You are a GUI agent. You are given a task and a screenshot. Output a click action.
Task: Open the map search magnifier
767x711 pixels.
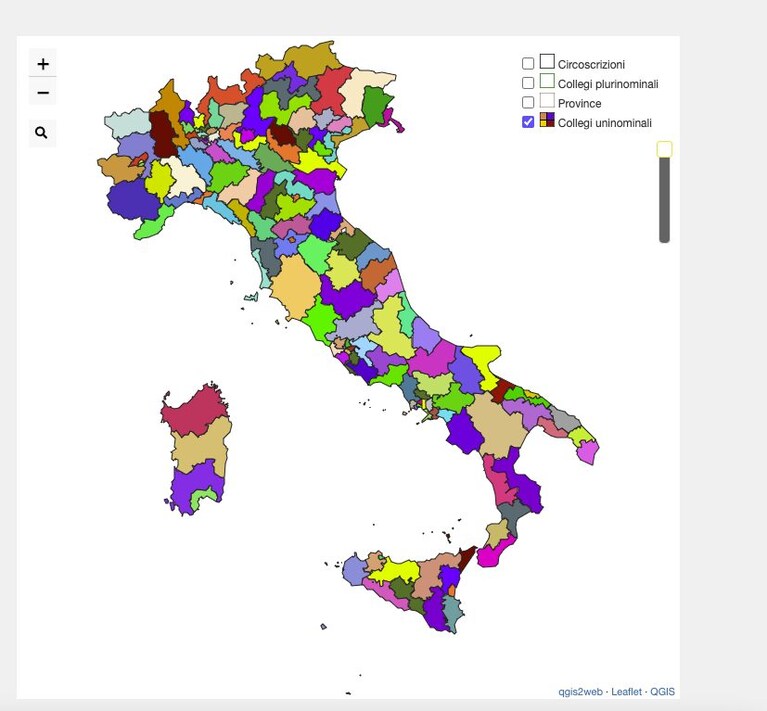click(x=42, y=133)
